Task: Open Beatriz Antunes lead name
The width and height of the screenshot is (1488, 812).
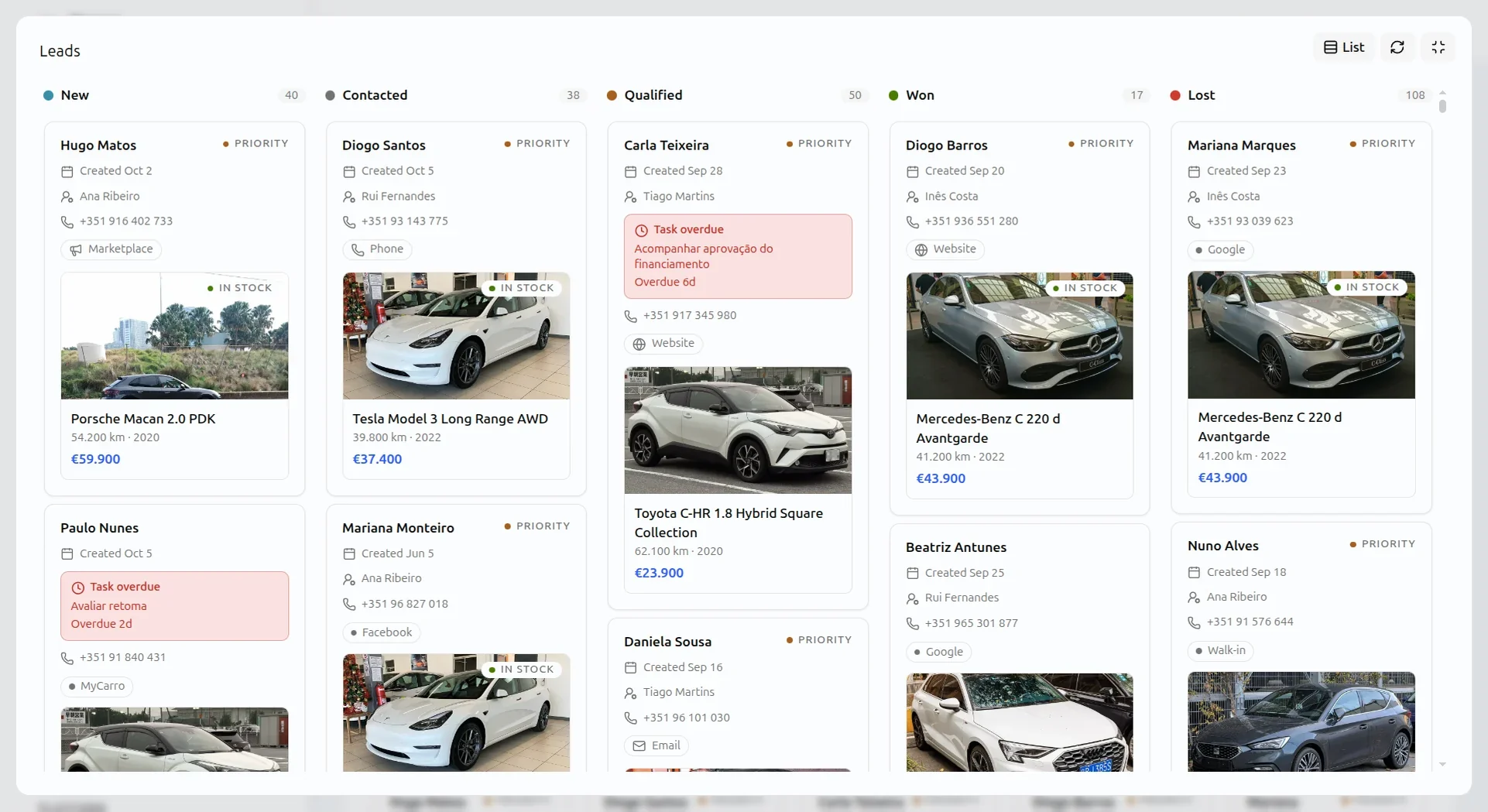Action: click(956, 547)
